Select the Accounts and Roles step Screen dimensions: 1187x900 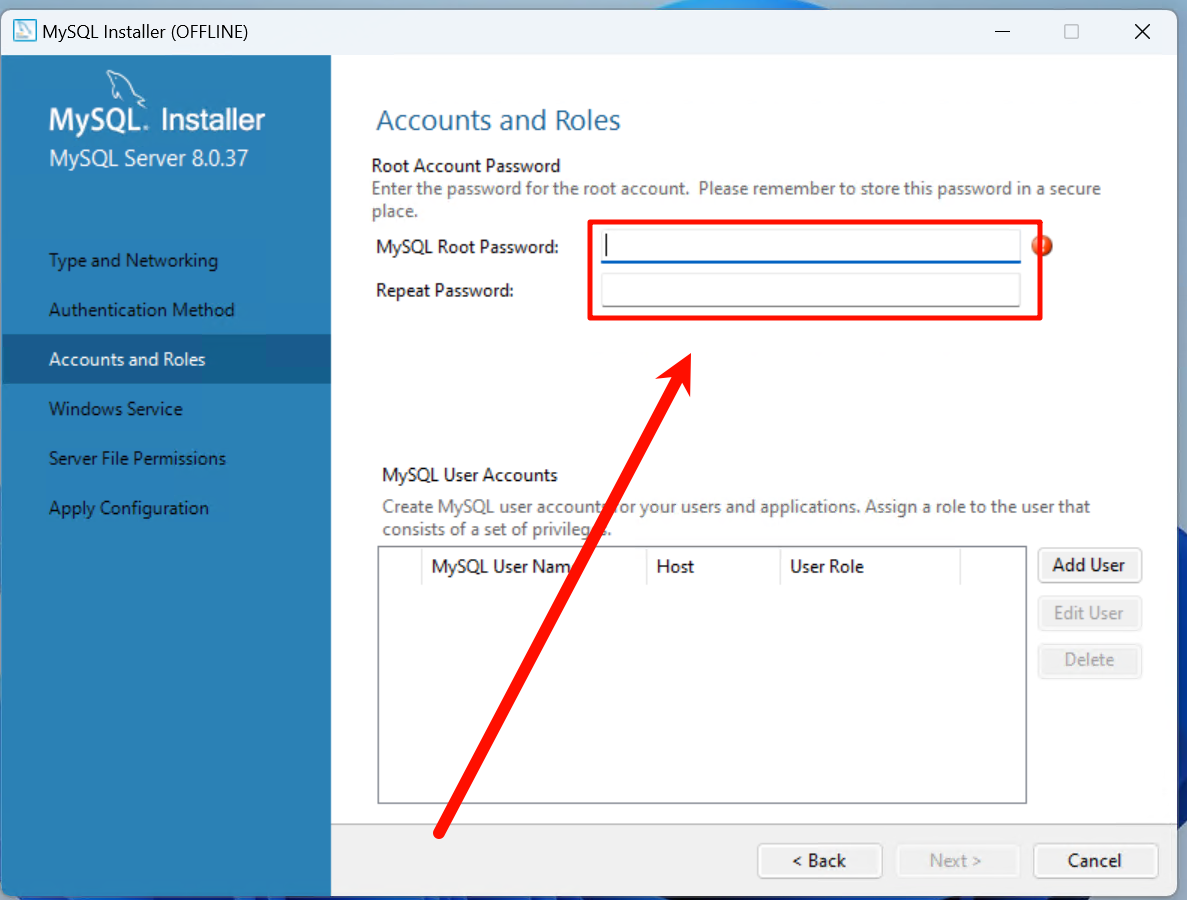point(166,359)
